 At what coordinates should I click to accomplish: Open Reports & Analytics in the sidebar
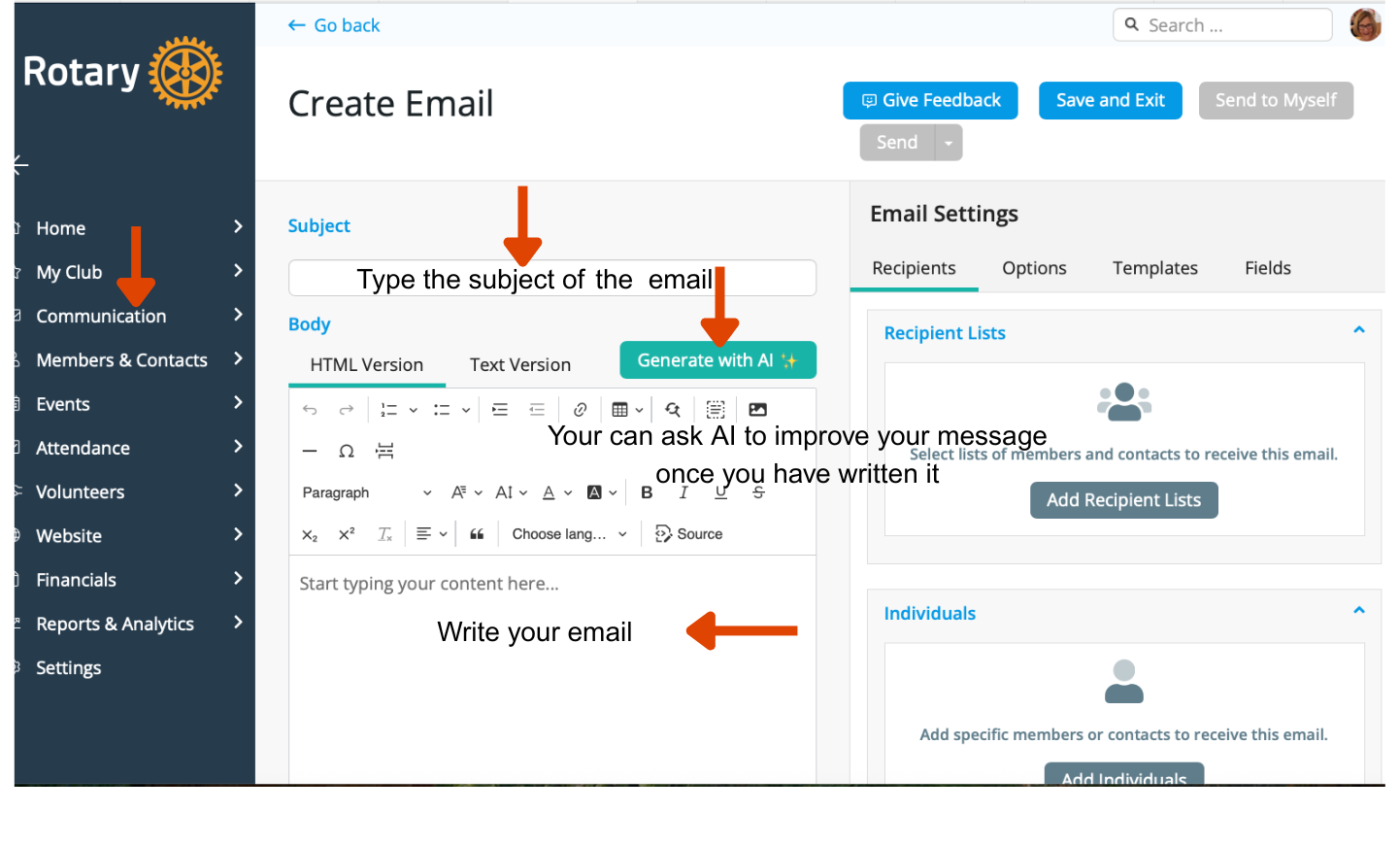(x=115, y=624)
